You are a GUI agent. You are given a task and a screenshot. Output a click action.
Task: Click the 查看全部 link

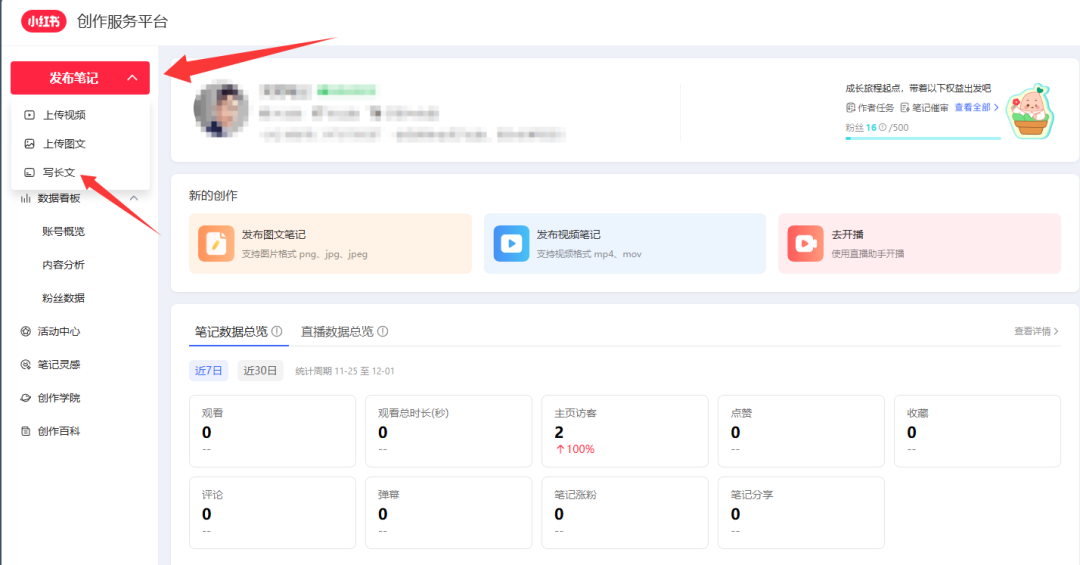coord(976,107)
